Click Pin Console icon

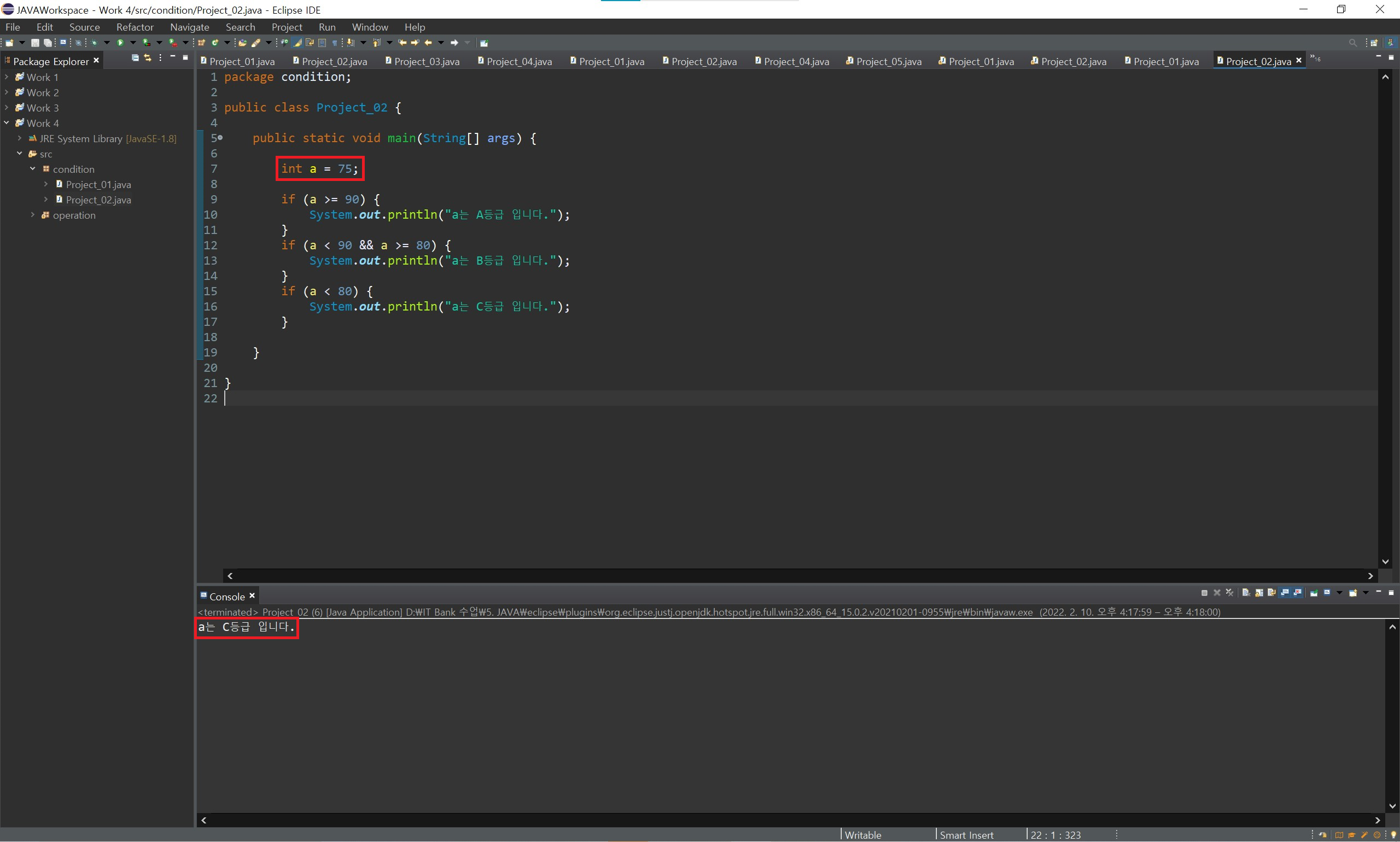(x=1314, y=593)
